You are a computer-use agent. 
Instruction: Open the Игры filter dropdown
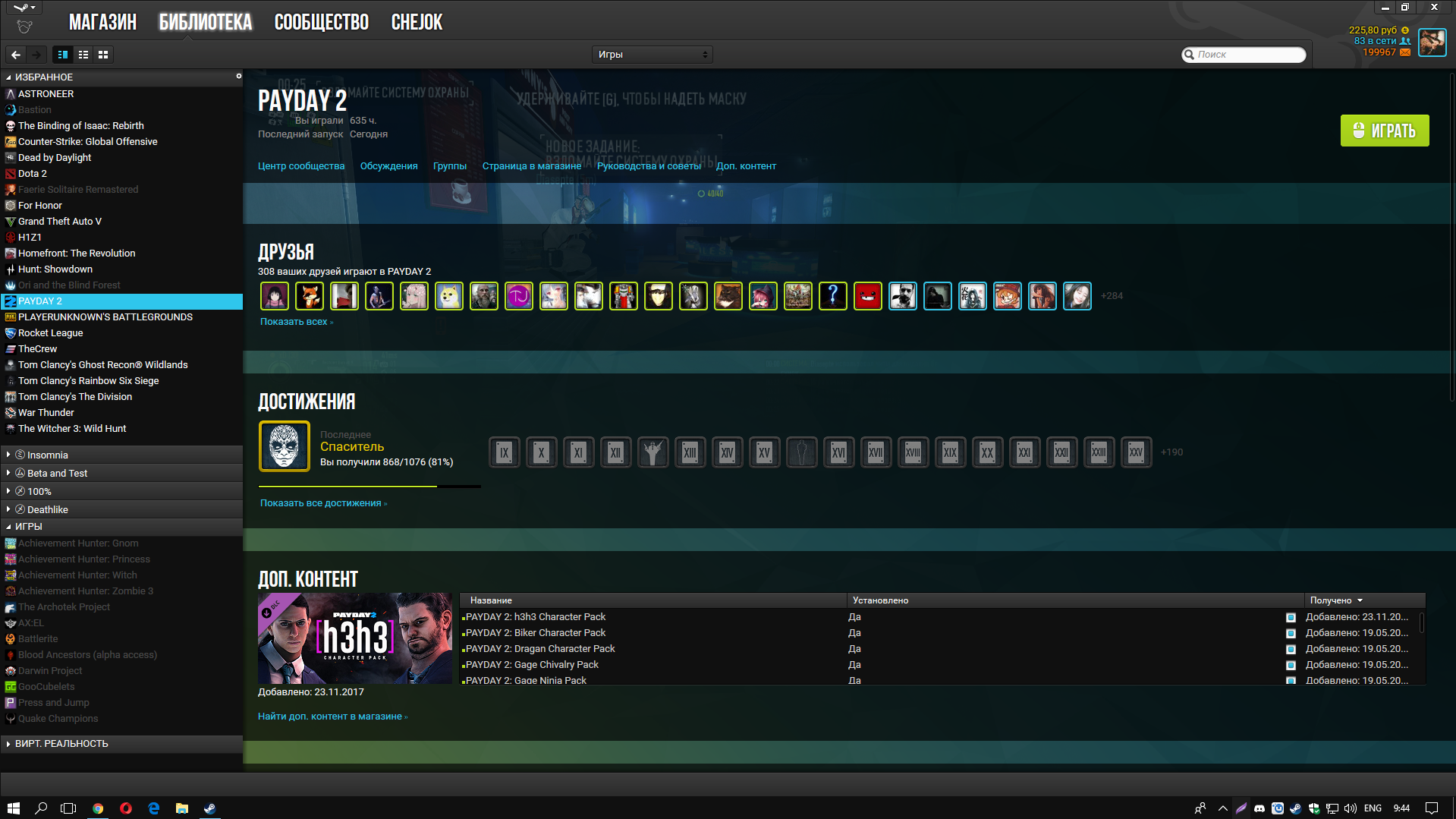[652, 55]
